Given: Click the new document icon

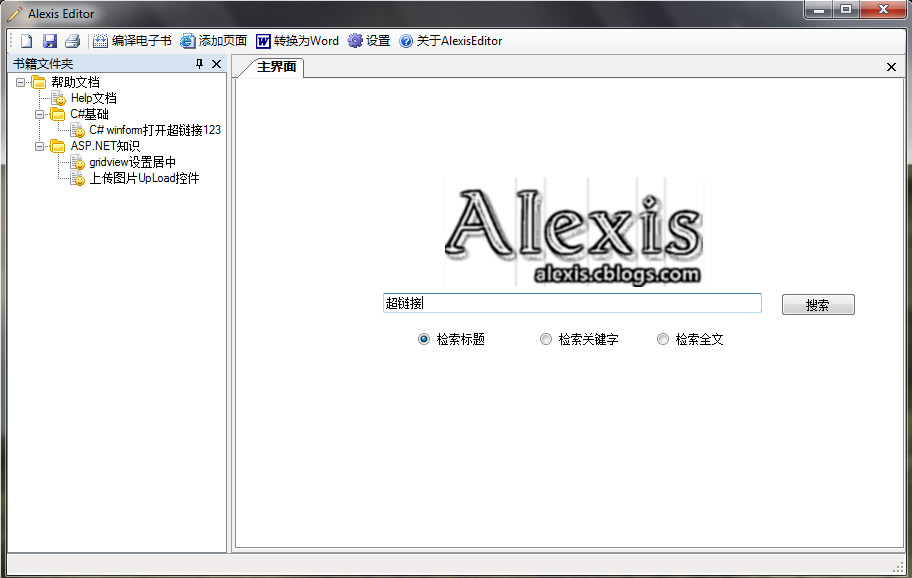Looking at the screenshot, I should 27,41.
